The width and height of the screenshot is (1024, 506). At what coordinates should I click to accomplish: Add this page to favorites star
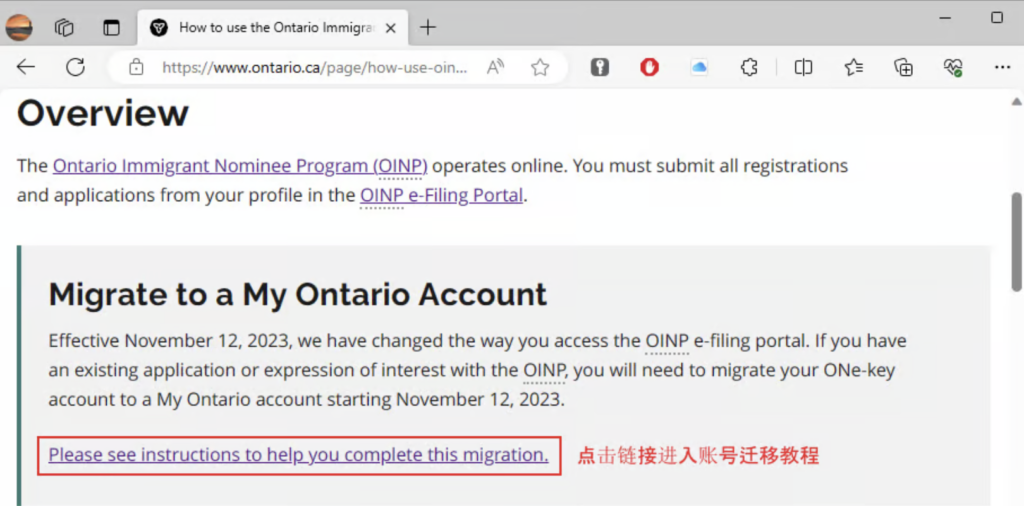tap(540, 67)
